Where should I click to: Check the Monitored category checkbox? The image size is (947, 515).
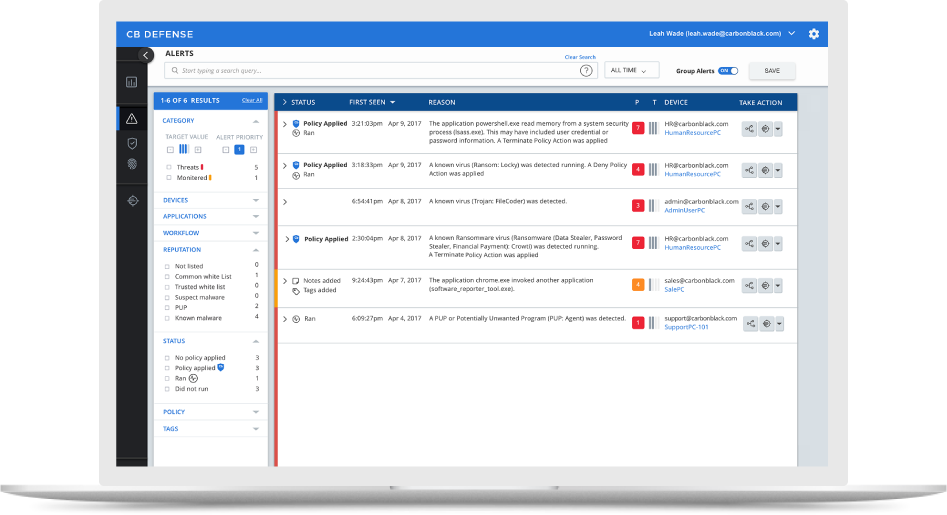click(169, 178)
